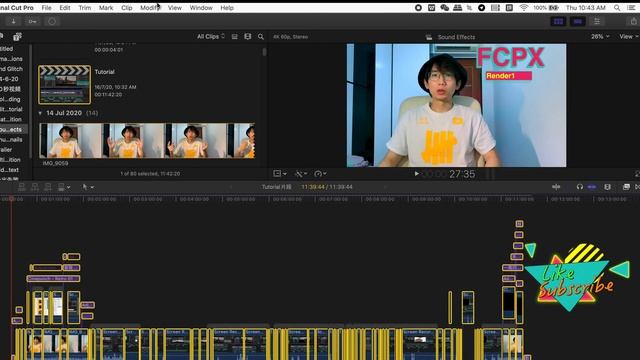Image resolution: width=640 pixels, height=360 pixels.
Task: Click the clapperboard icon beside Sound Effects
Action: [x=429, y=37]
